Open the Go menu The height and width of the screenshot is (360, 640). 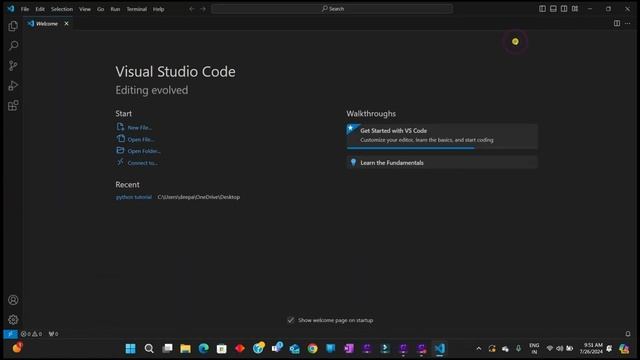tap(100, 9)
